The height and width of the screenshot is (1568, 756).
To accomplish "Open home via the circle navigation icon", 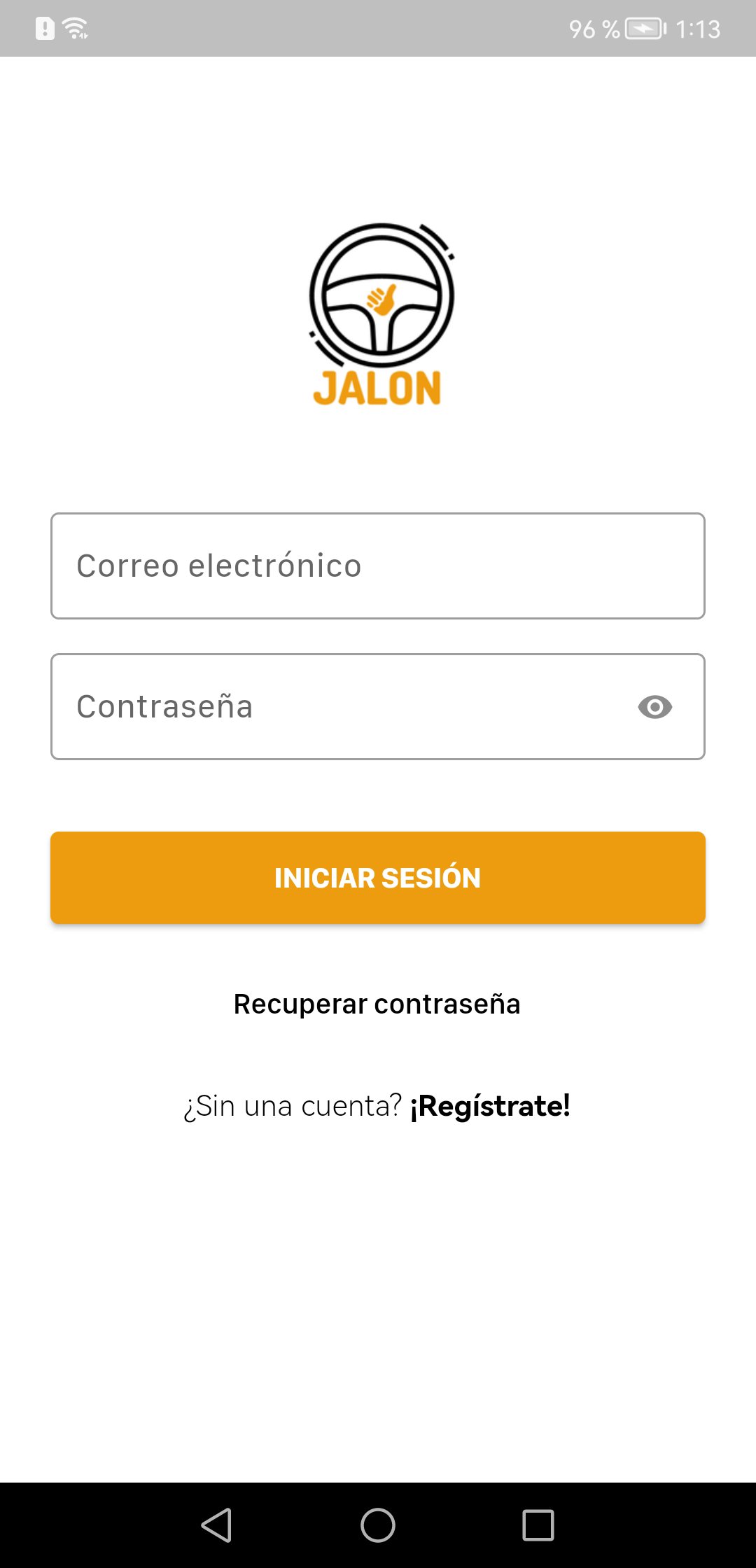I will tap(378, 1525).
